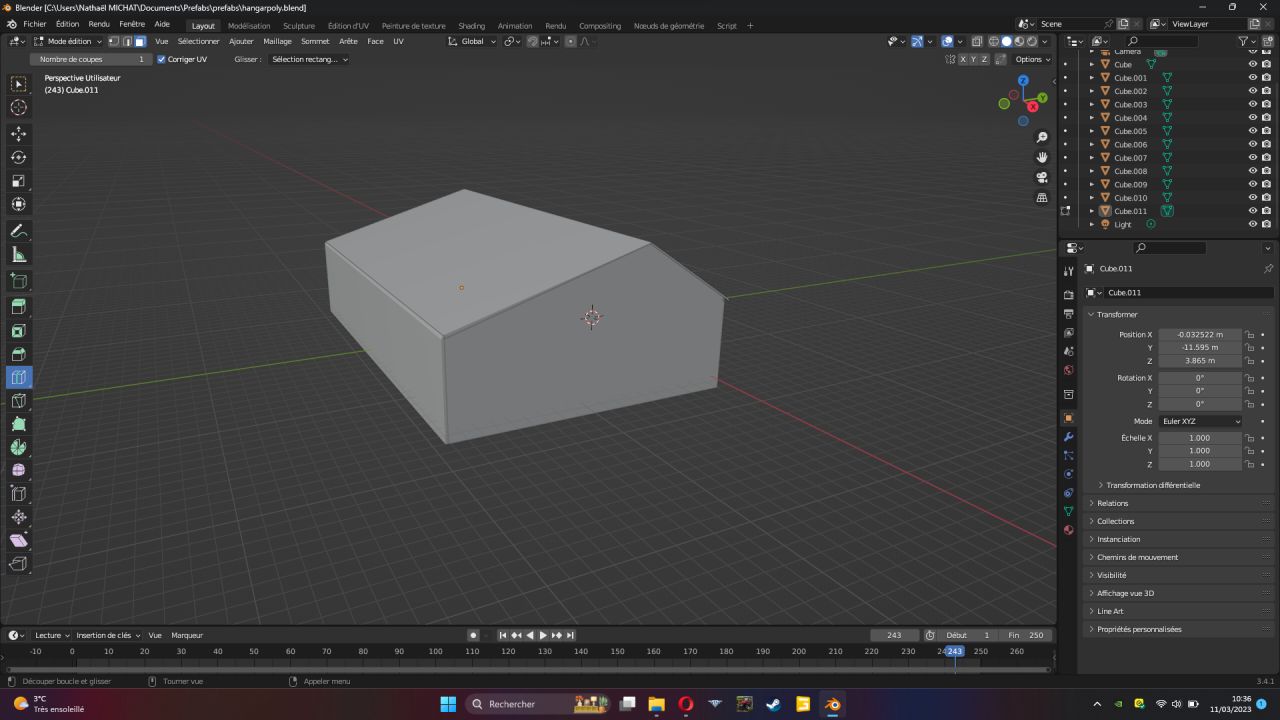
Task: Select the Inset Faces tool
Action: coord(19,330)
